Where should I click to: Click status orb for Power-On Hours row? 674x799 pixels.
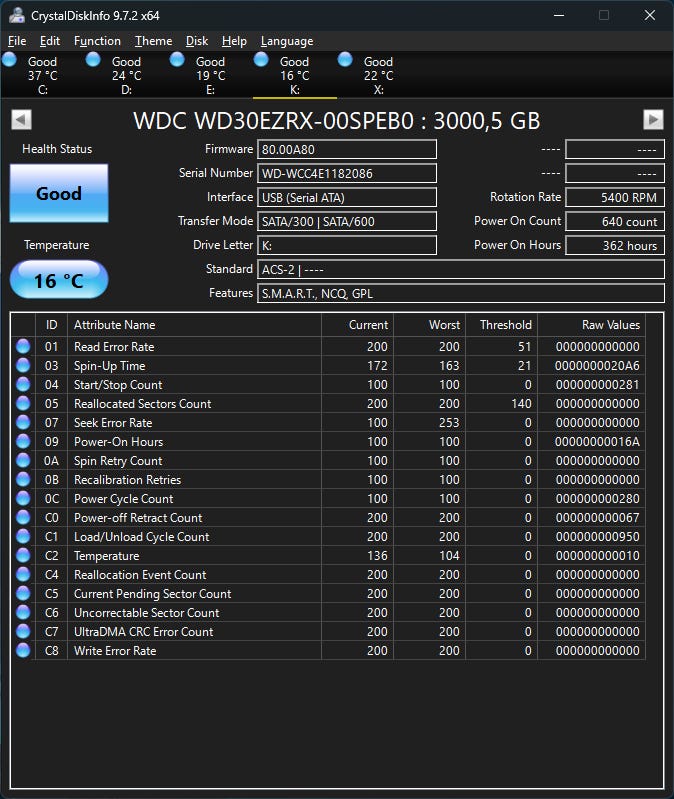[23, 441]
